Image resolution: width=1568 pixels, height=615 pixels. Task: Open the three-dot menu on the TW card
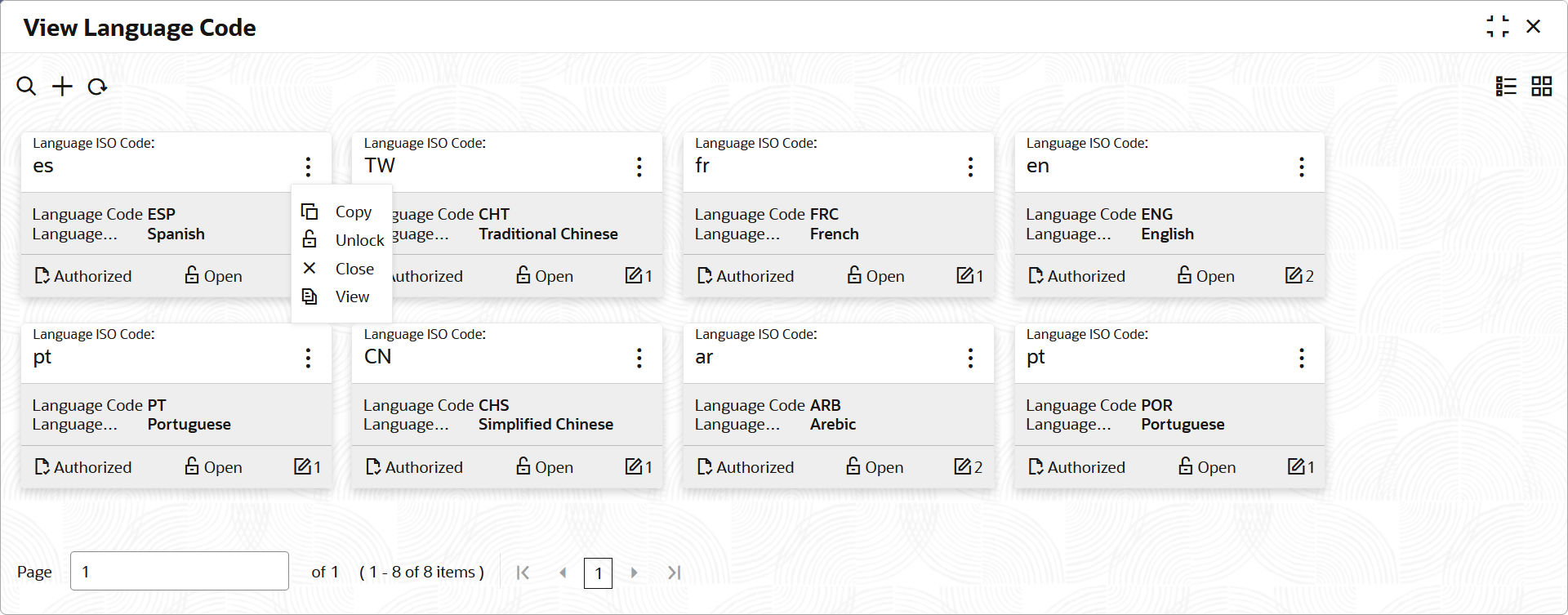click(x=639, y=167)
